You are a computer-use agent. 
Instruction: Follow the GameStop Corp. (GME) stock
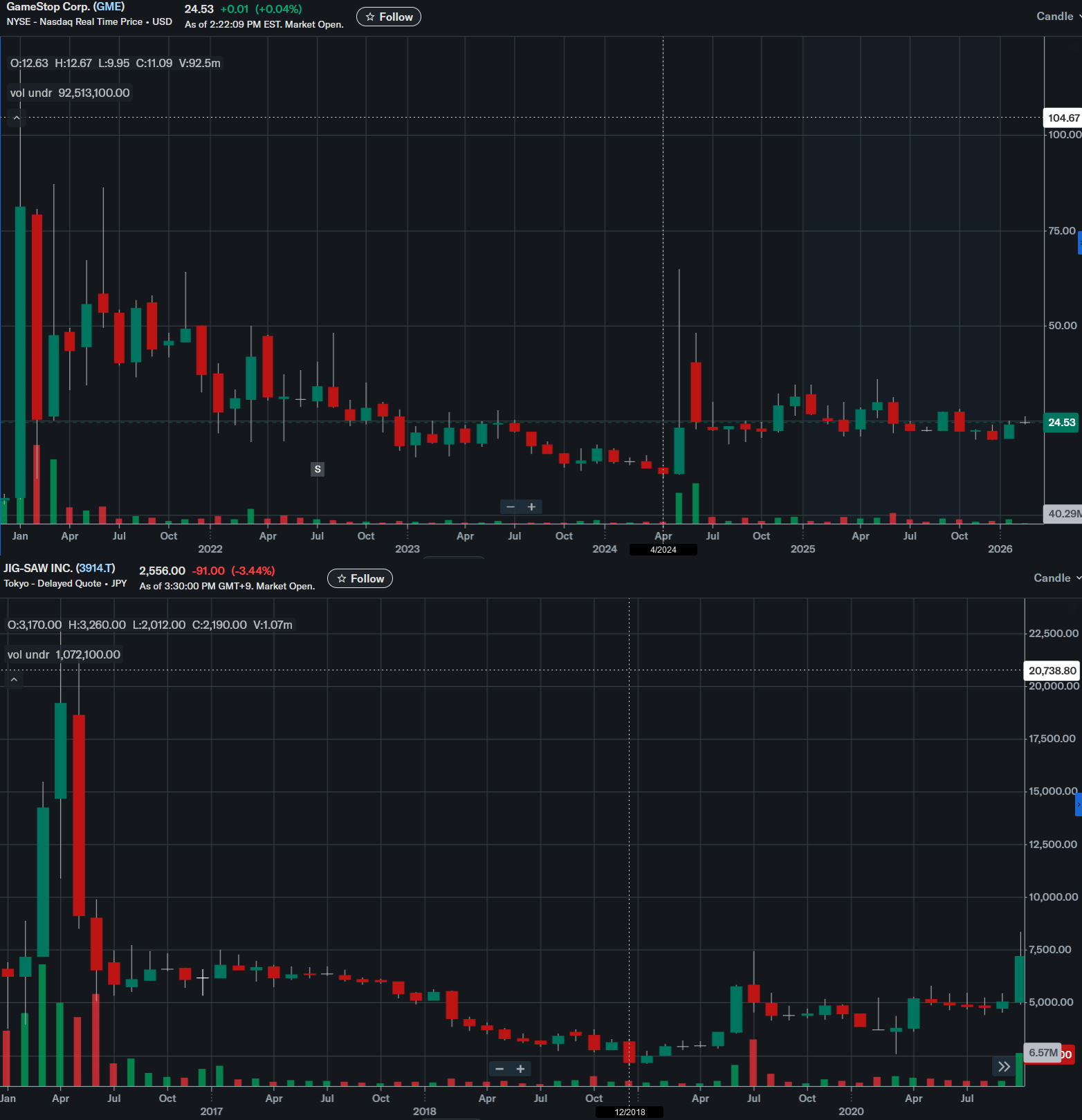coord(389,17)
